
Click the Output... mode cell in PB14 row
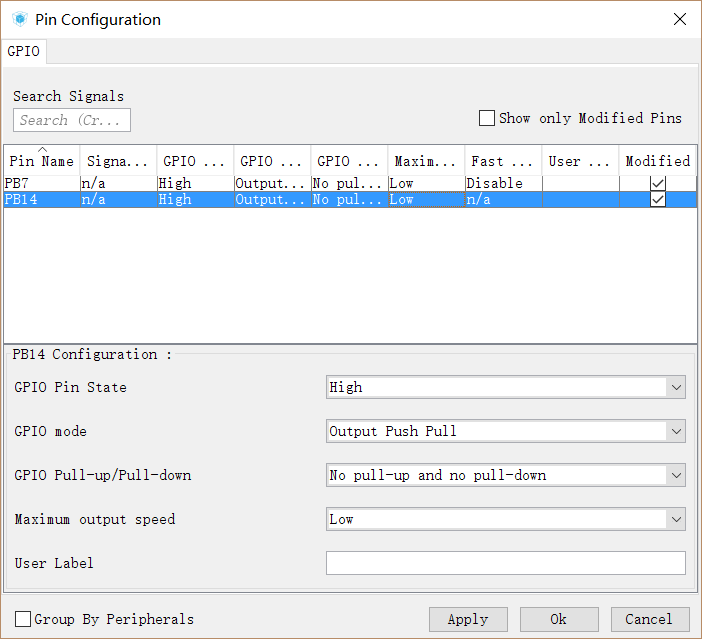click(x=273, y=199)
